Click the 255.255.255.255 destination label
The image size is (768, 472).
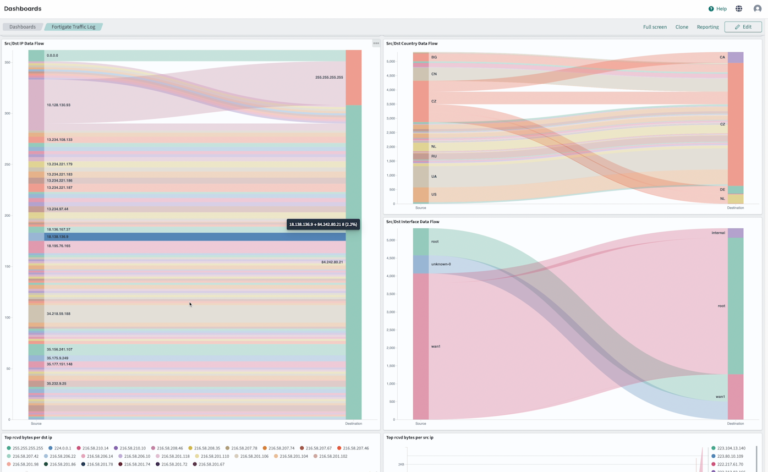(329, 77)
